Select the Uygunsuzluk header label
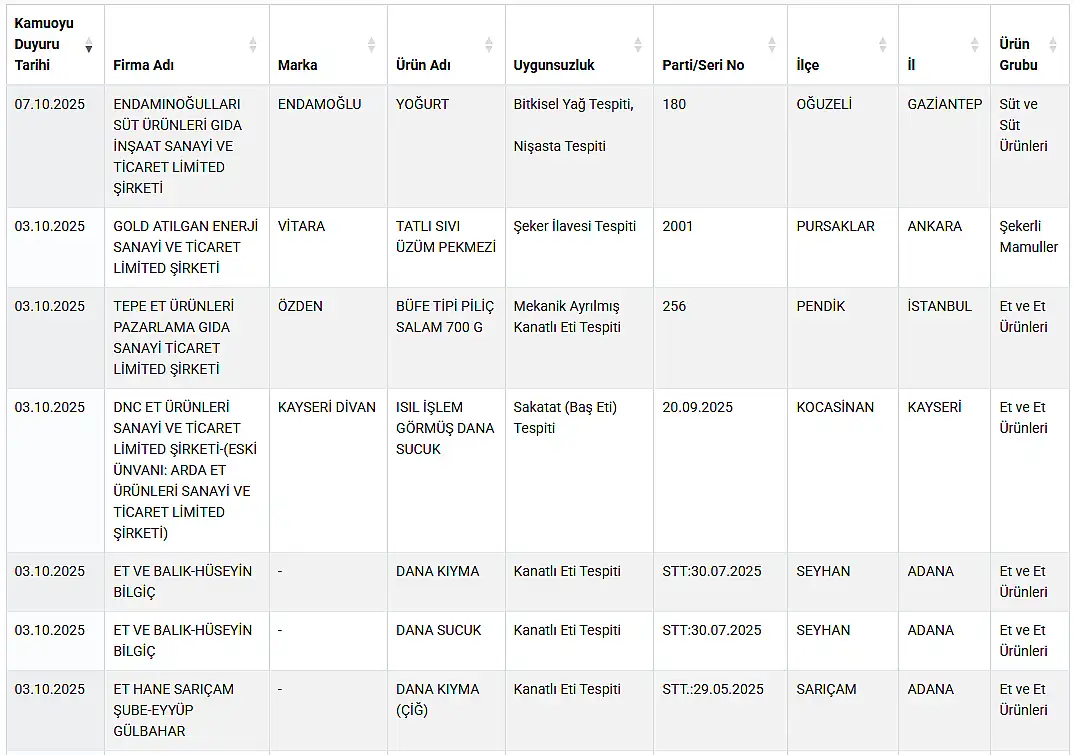The width and height of the screenshot is (1074, 755). pos(553,65)
